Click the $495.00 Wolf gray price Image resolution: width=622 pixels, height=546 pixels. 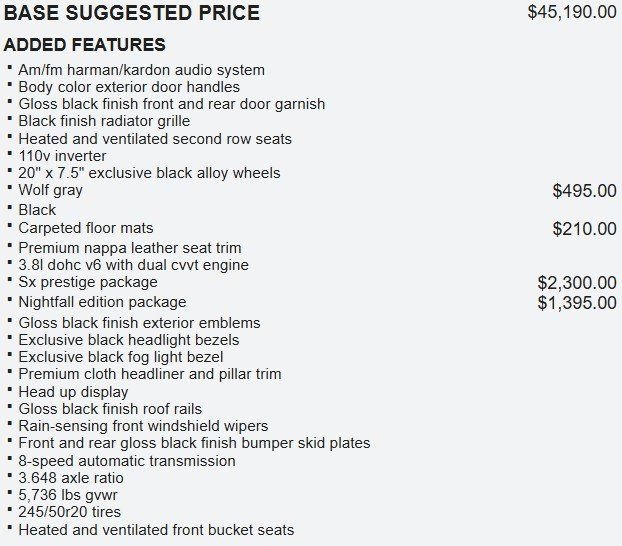584,191
